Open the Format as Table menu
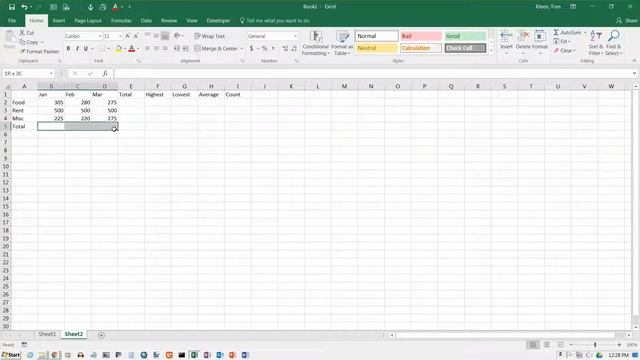640x360 pixels. pyautogui.click(x=342, y=43)
